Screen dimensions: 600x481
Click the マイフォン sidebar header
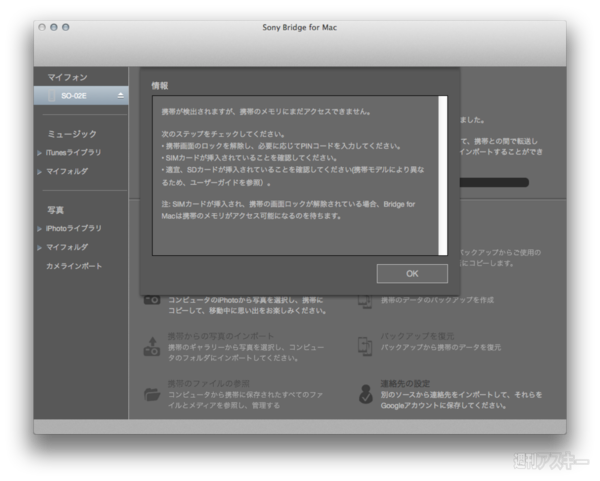click(67, 77)
